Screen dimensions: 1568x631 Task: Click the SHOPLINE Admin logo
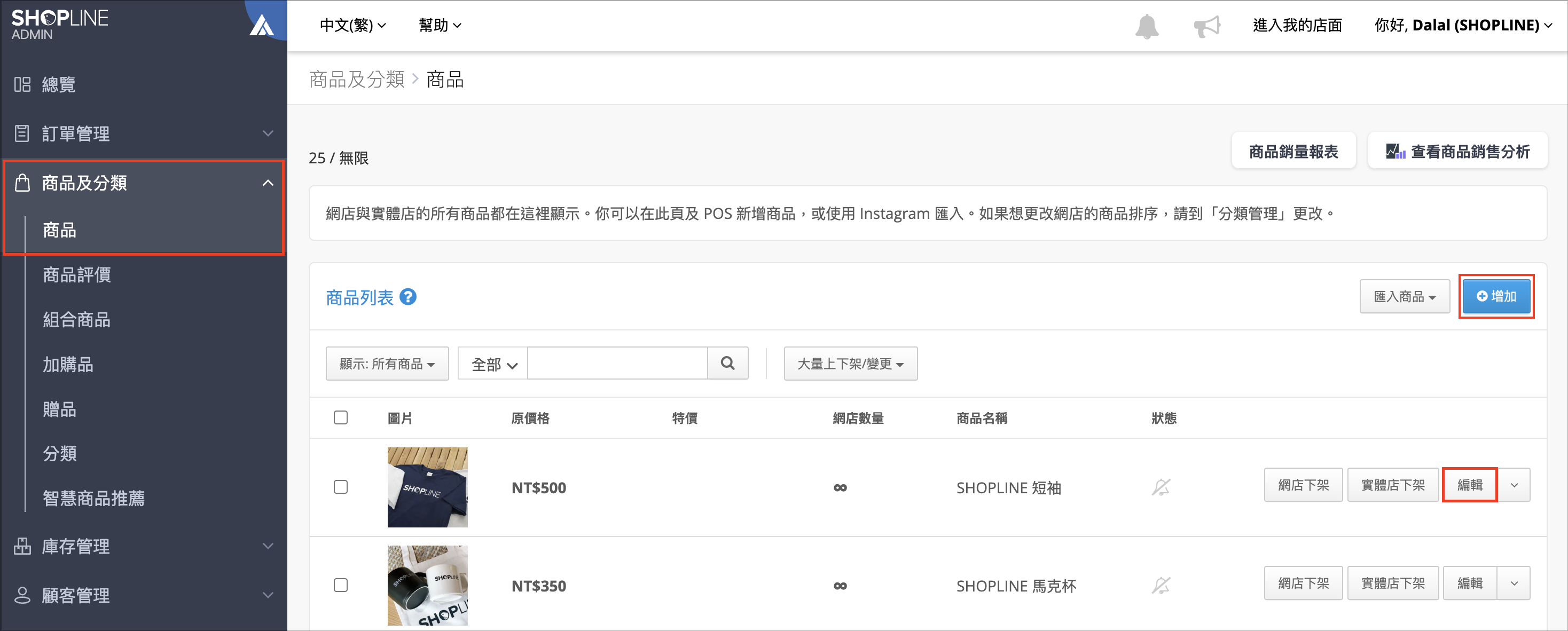pyautogui.click(x=60, y=25)
